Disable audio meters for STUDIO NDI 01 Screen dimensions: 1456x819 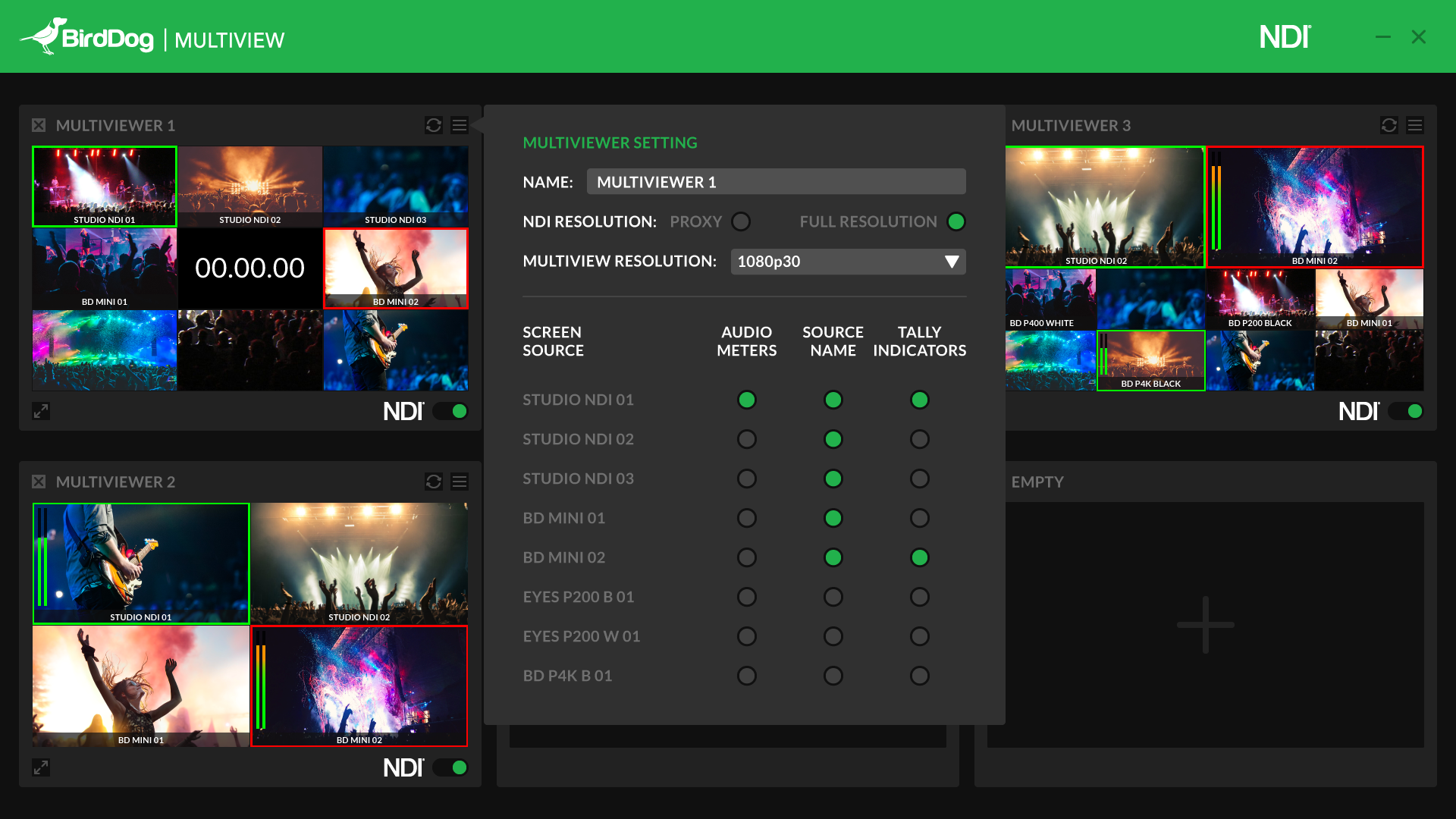pyautogui.click(x=747, y=400)
